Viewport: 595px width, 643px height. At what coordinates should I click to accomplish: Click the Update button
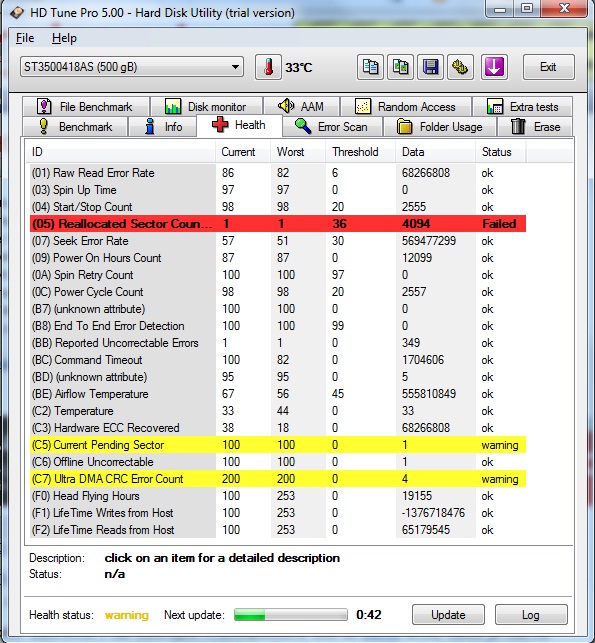[x=448, y=615]
